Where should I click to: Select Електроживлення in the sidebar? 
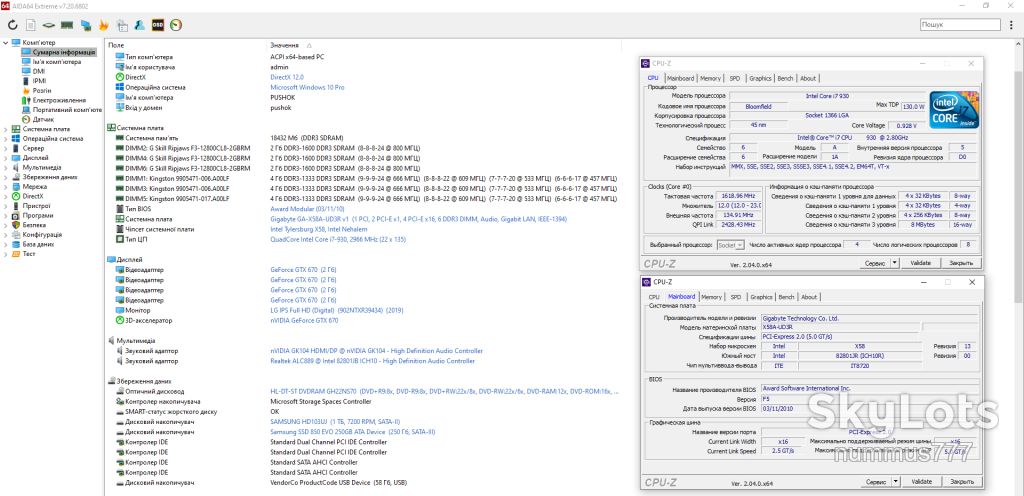pyautogui.click(x=59, y=100)
